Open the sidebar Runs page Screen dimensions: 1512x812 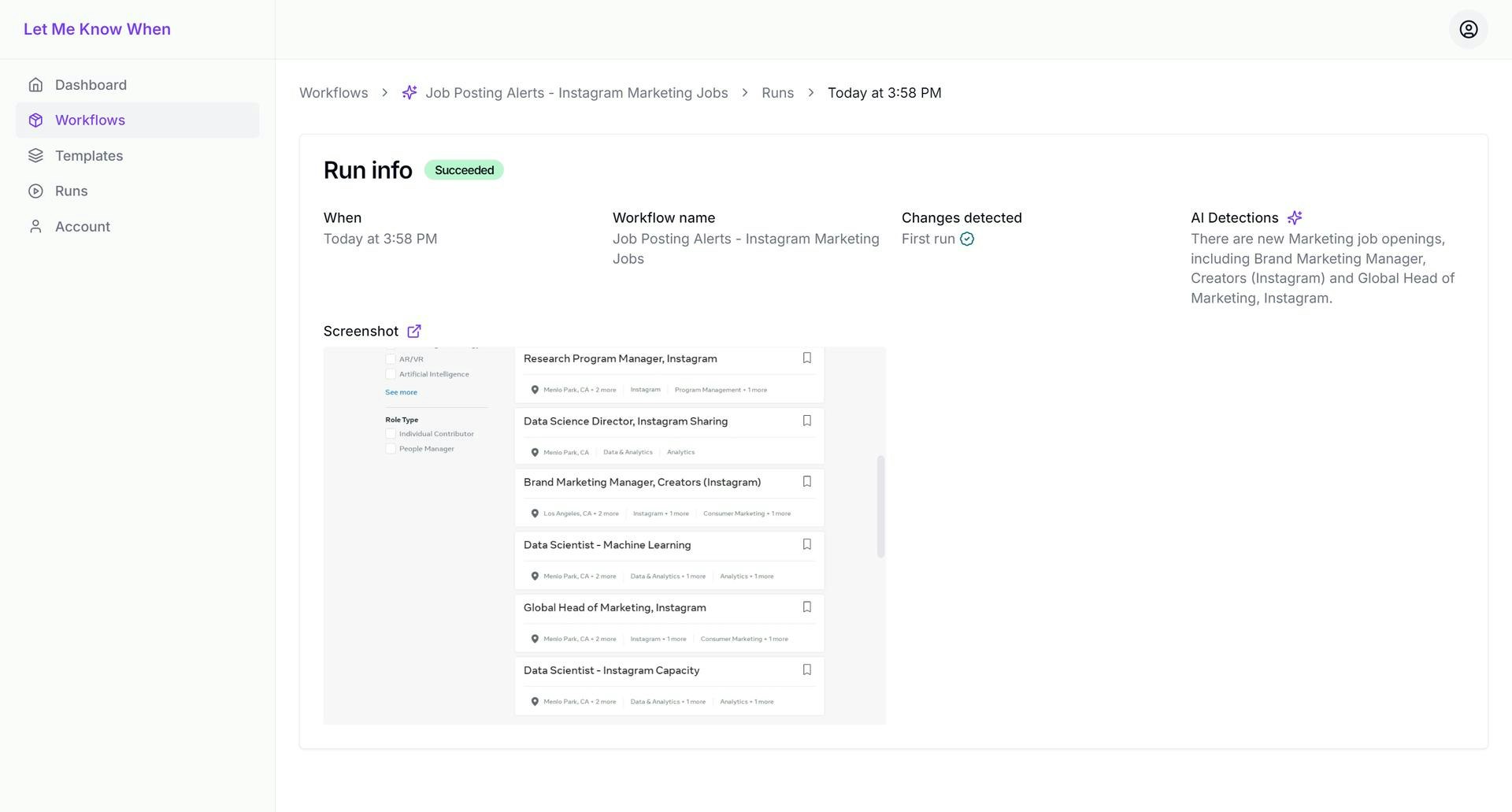coord(71,191)
